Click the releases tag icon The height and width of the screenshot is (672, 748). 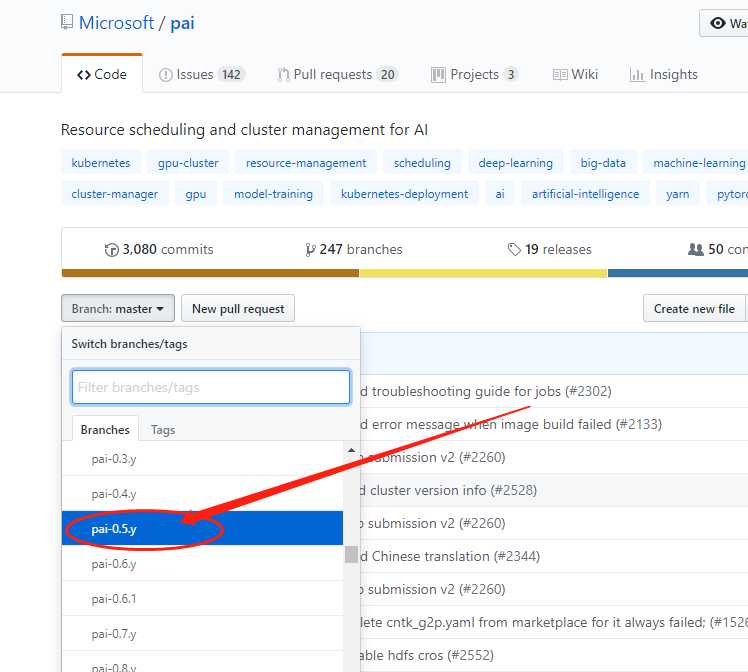point(514,249)
